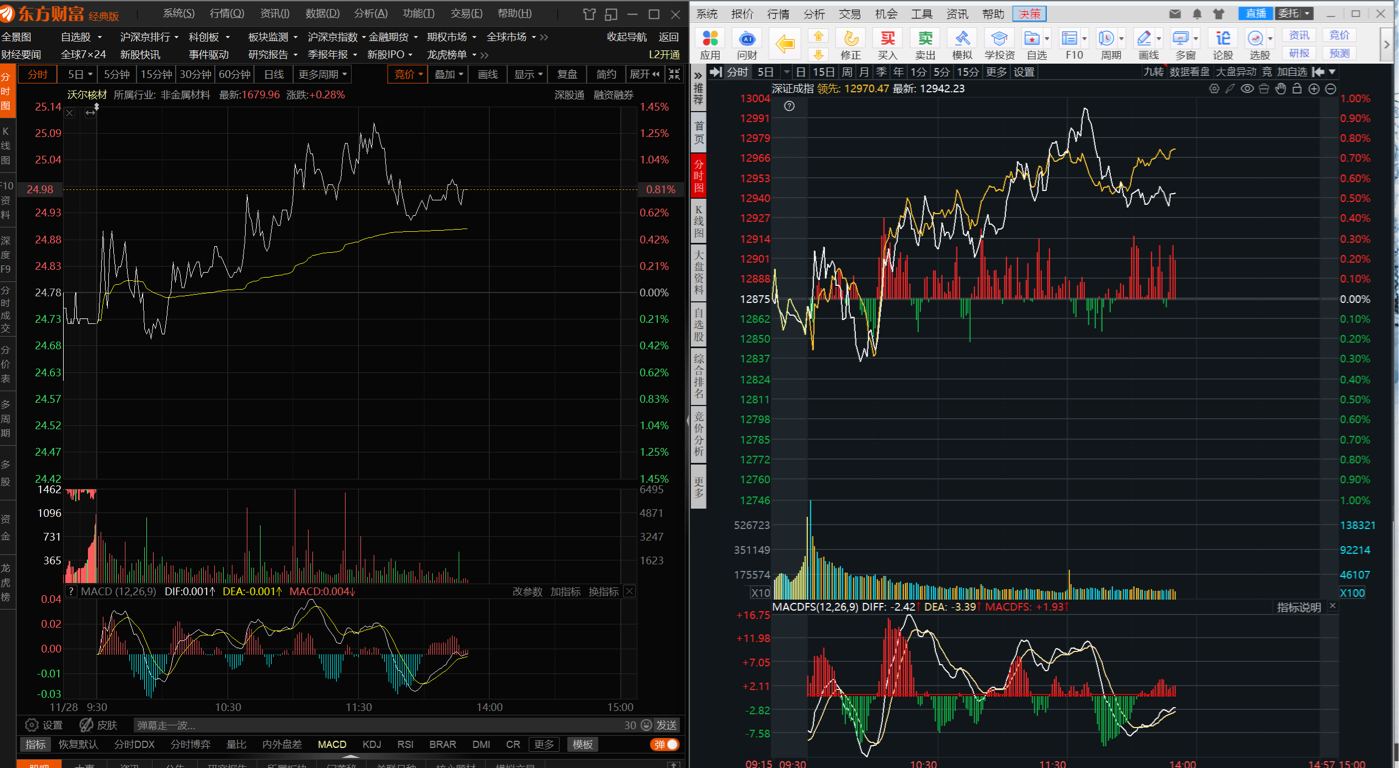Open the 叠加 overlay dropdown
Screen dimensions: 1399x768
click(x=448, y=74)
